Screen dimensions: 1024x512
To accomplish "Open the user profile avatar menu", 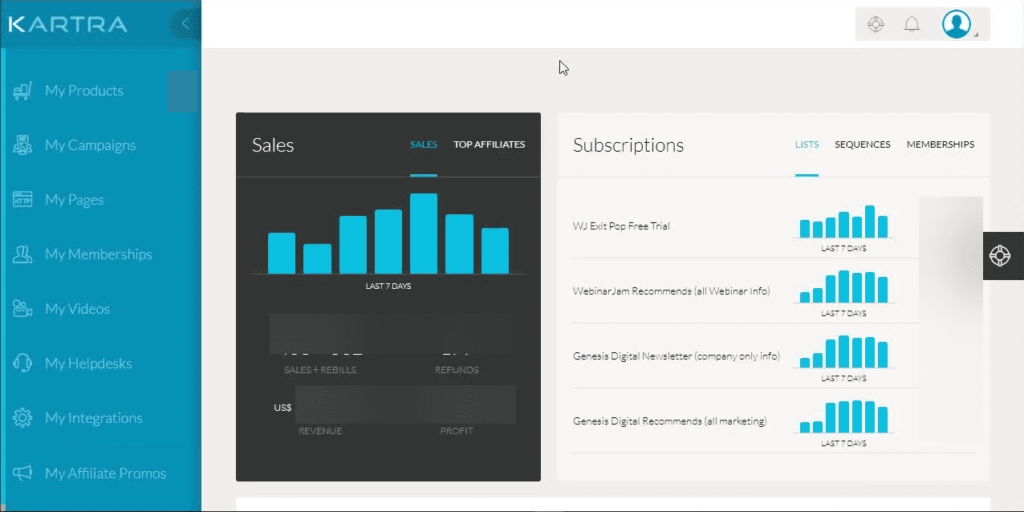I will point(956,24).
